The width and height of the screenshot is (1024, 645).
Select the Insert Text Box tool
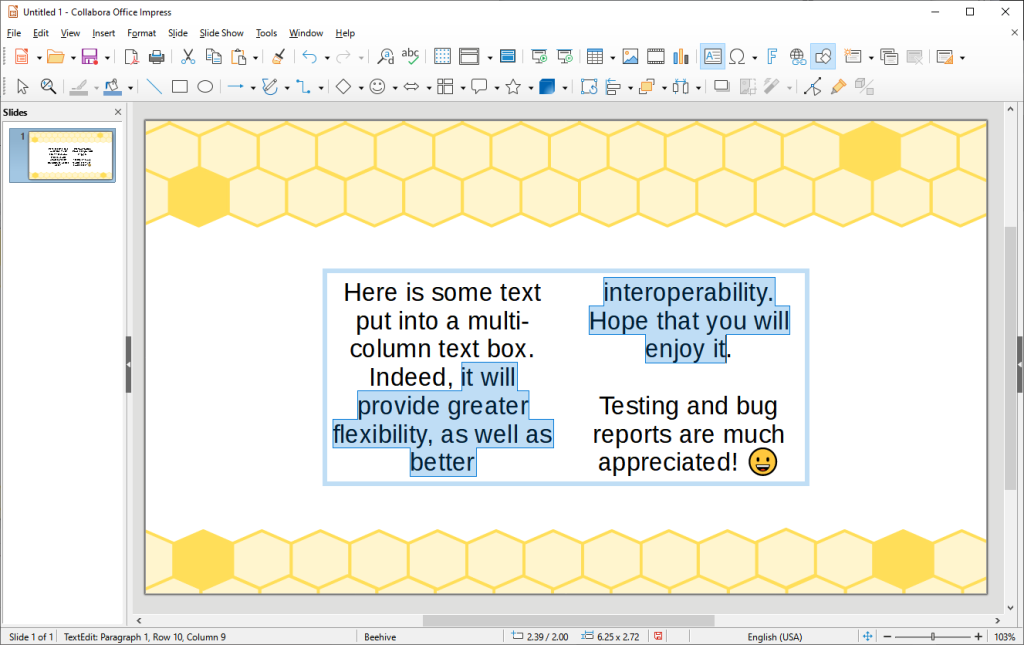(x=712, y=56)
